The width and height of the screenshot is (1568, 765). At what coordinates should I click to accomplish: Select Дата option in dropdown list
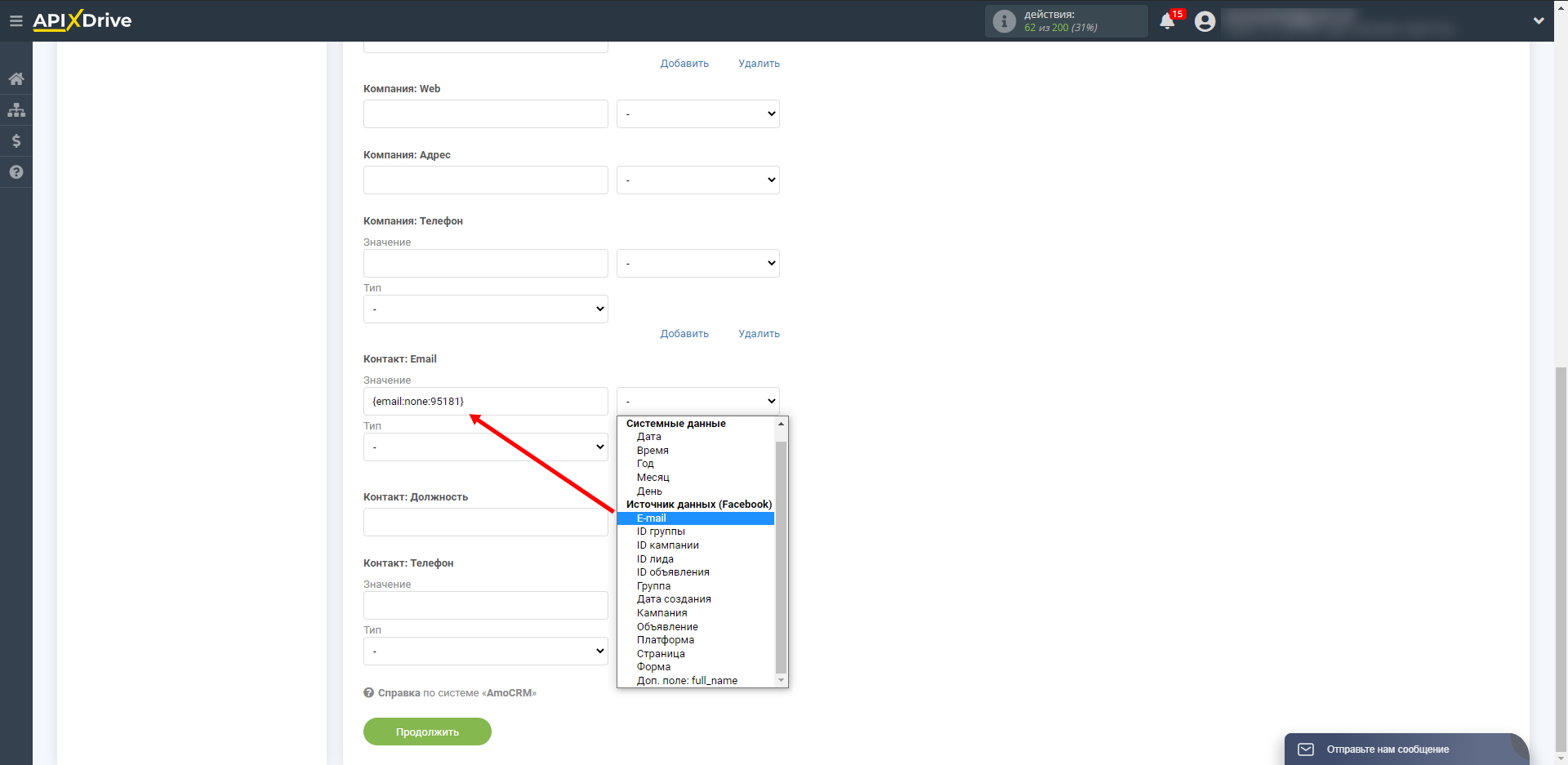tap(695, 437)
